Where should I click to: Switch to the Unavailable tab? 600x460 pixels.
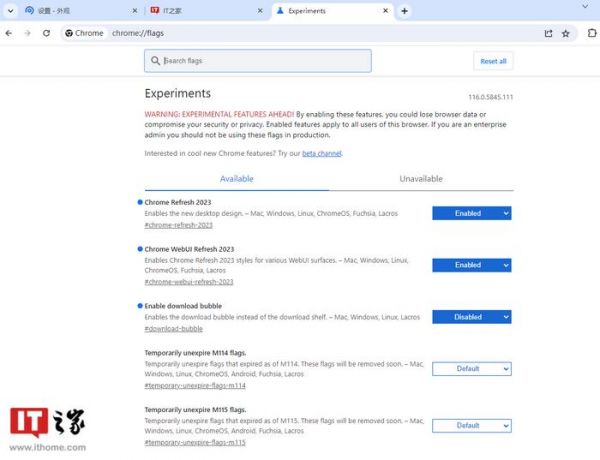421,179
